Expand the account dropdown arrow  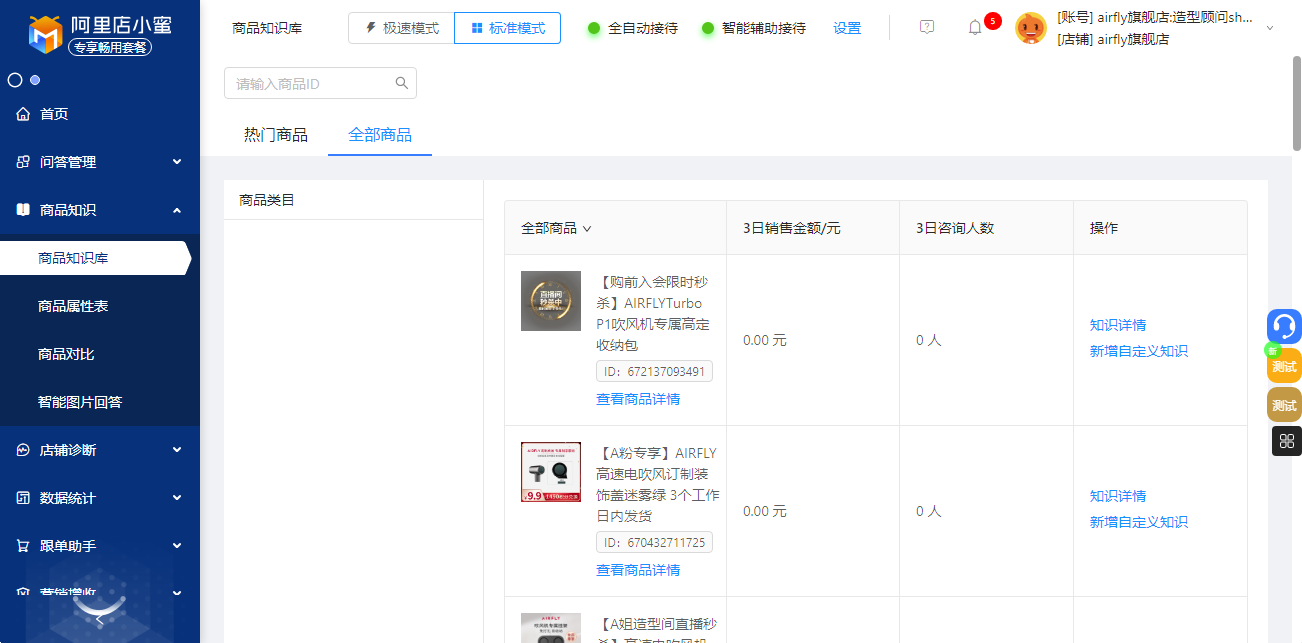pos(1270,28)
